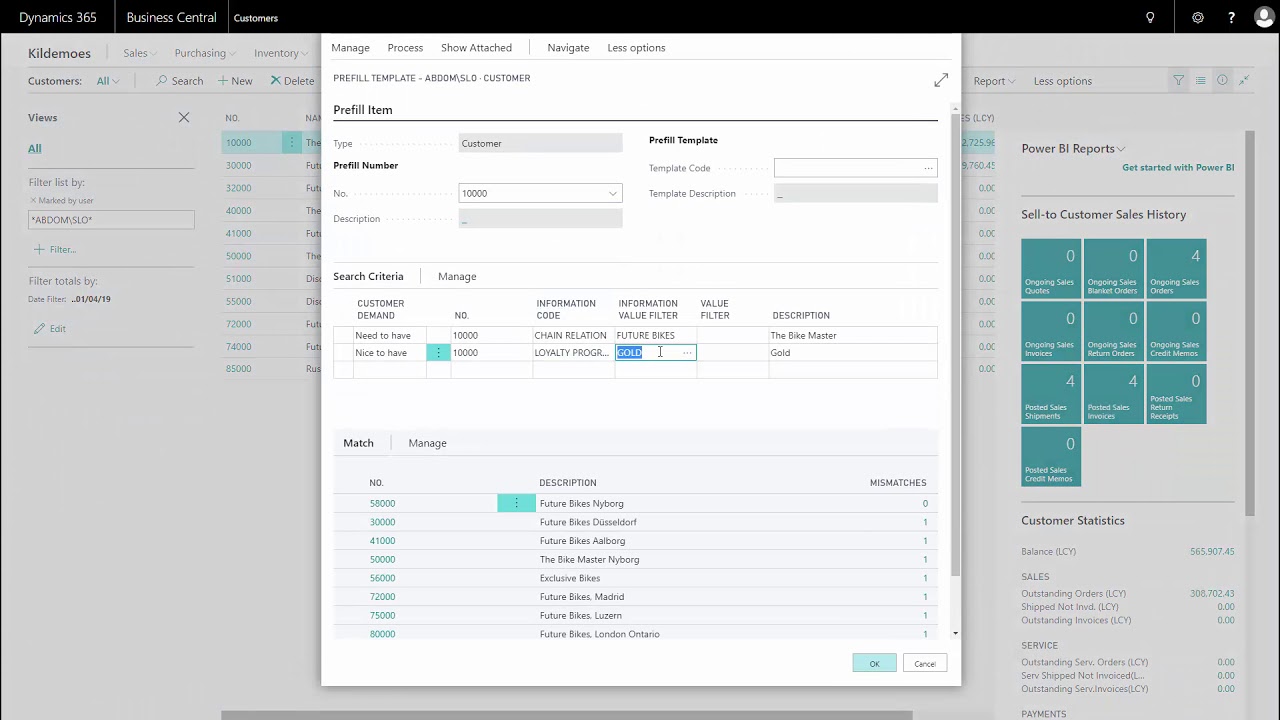Toggle the FactBox info icon on Customers page

(x=1222, y=81)
